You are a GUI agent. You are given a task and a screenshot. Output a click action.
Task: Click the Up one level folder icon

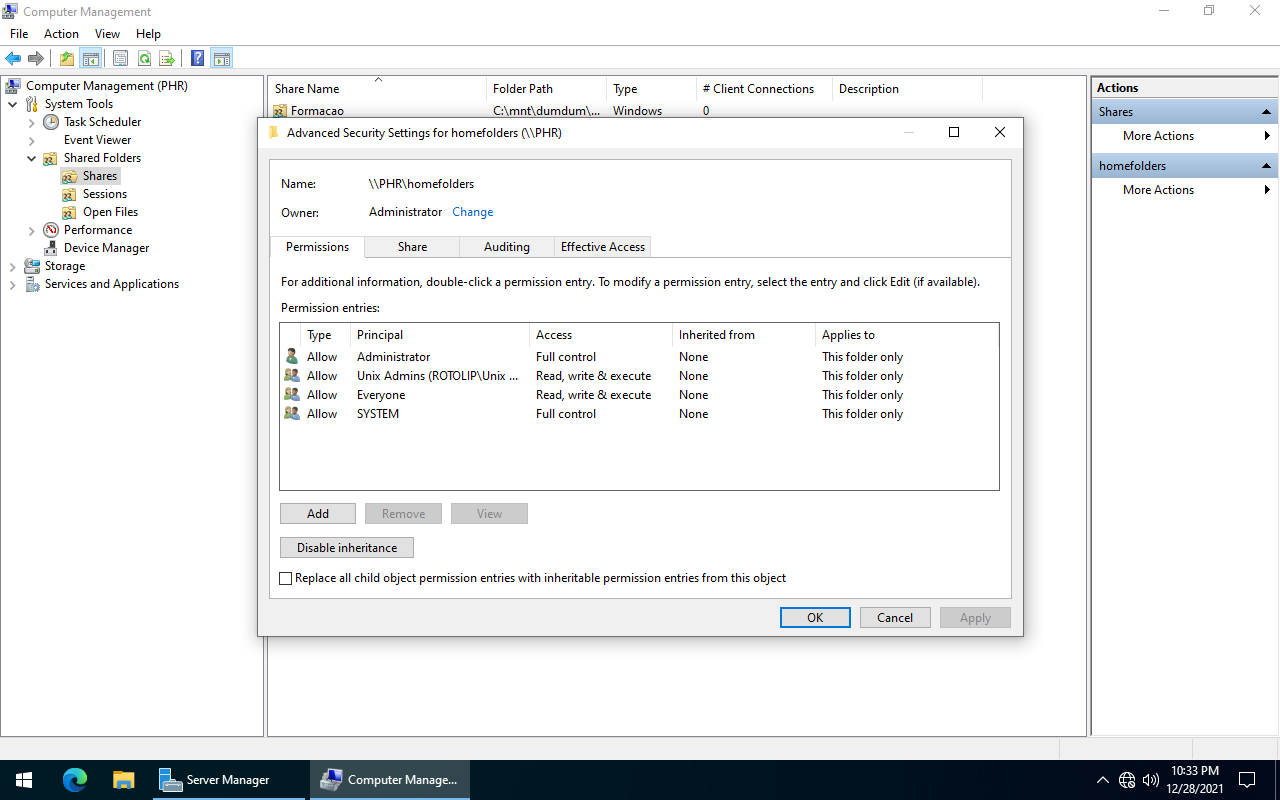click(66, 57)
